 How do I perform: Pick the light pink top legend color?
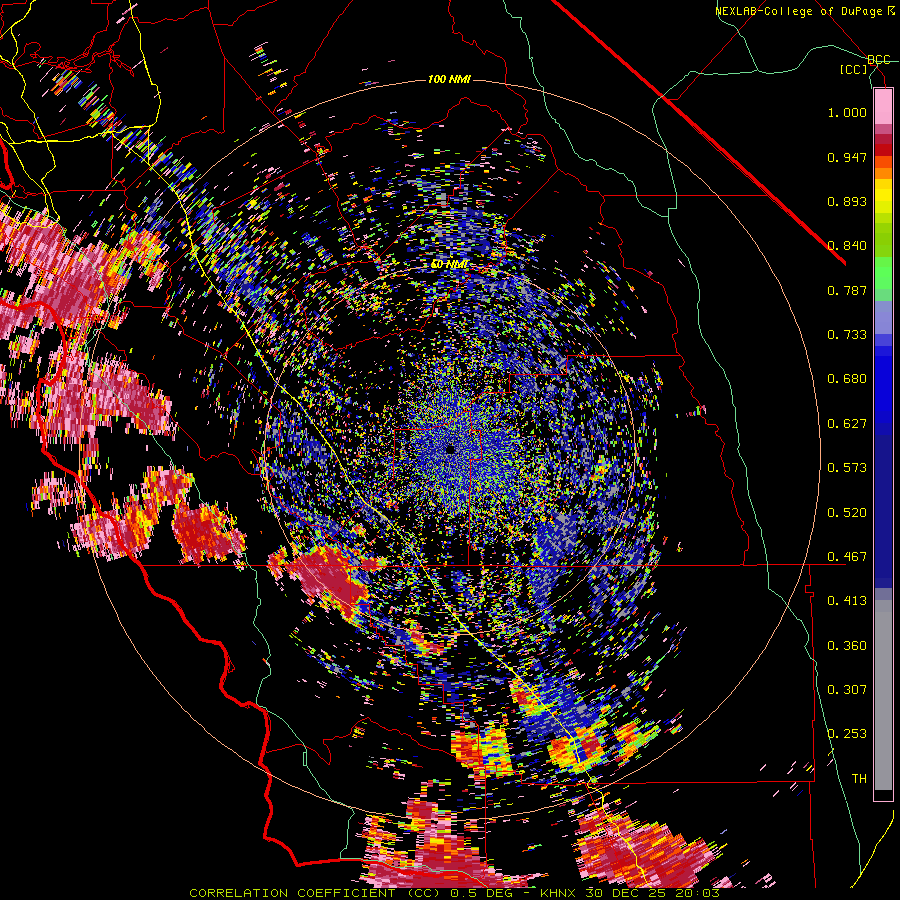point(883,106)
